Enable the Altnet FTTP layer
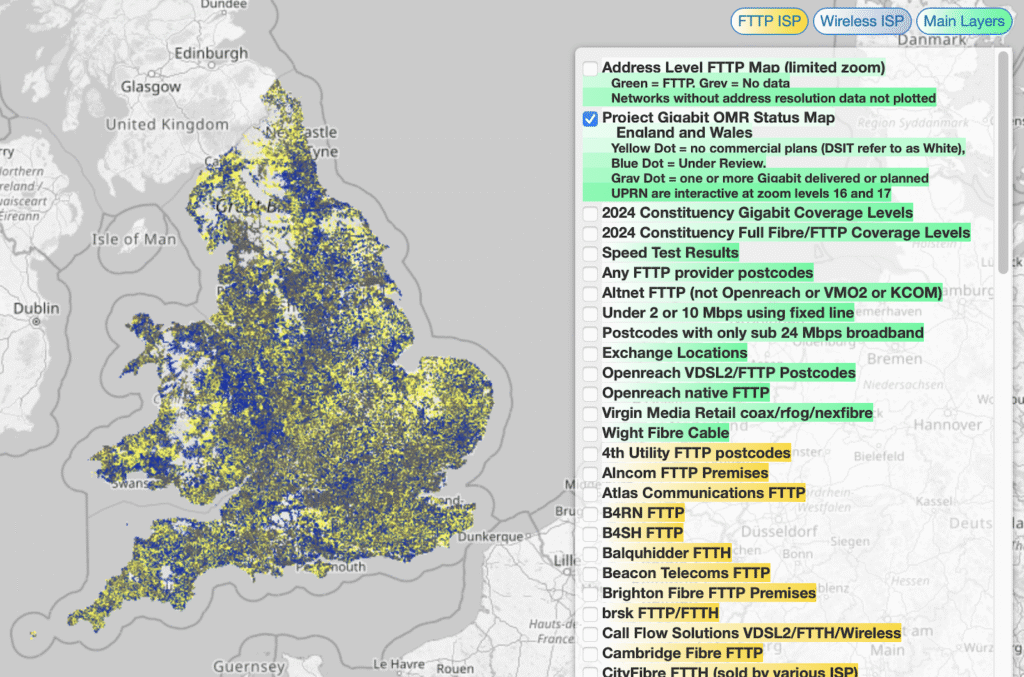This screenshot has width=1024, height=677. [589, 292]
